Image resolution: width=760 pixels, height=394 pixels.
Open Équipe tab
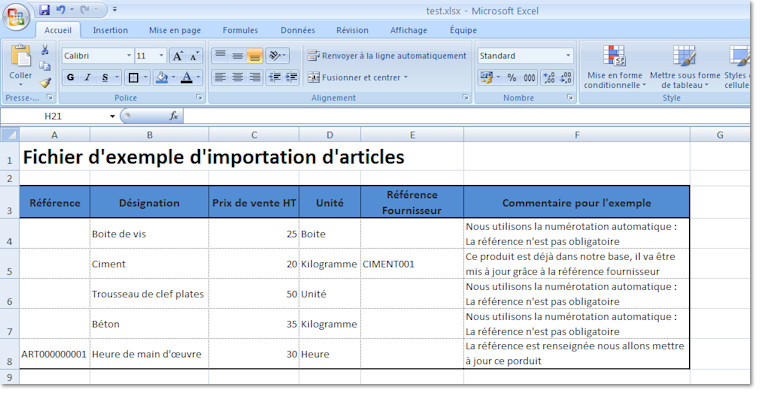(463, 30)
